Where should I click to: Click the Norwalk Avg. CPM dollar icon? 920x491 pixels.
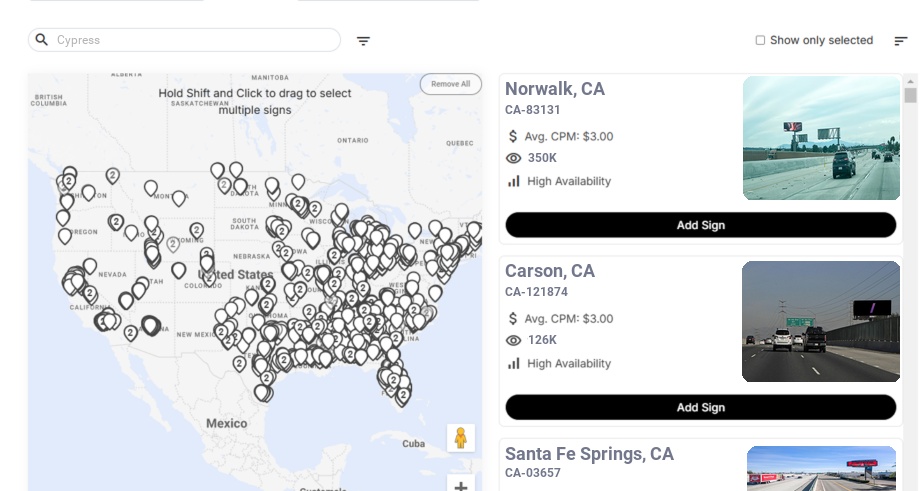(x=513, y=136)
